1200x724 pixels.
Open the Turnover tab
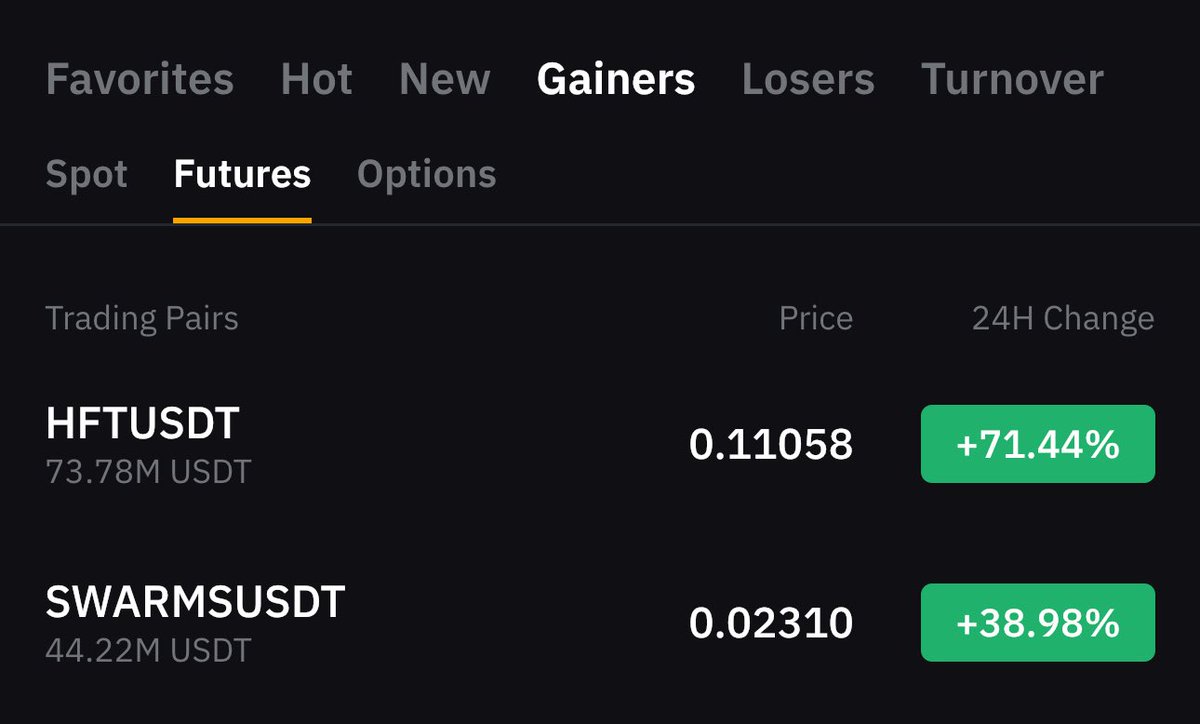(x=1012, y=79)
